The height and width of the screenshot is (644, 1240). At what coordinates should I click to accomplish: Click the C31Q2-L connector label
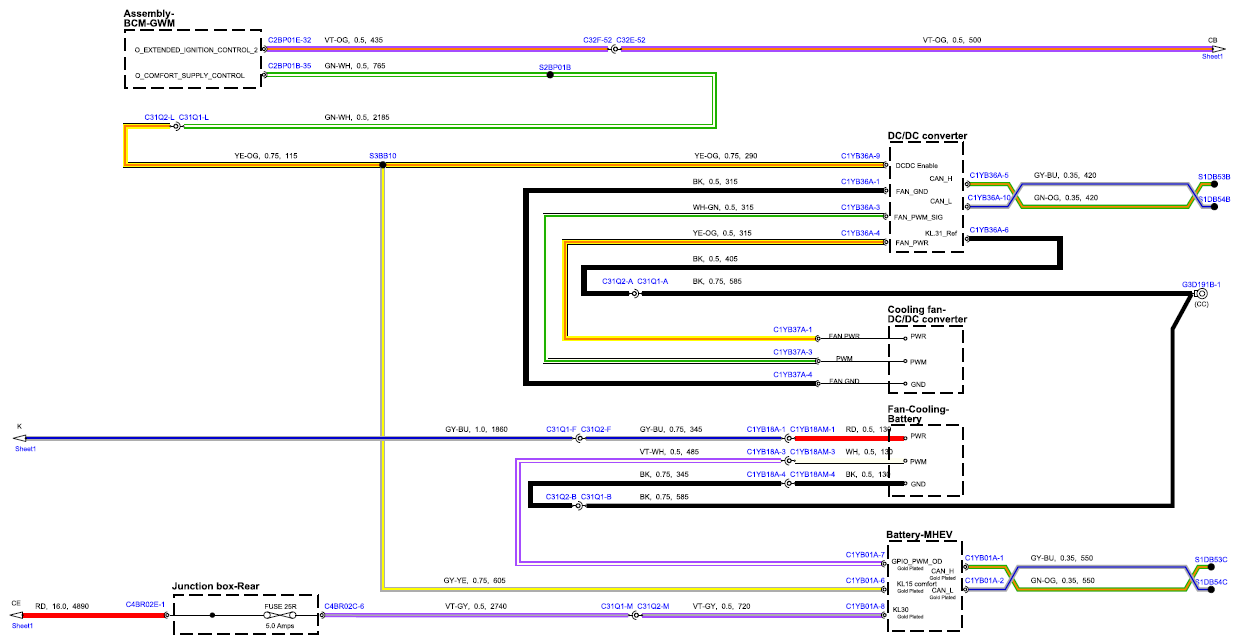159,117
